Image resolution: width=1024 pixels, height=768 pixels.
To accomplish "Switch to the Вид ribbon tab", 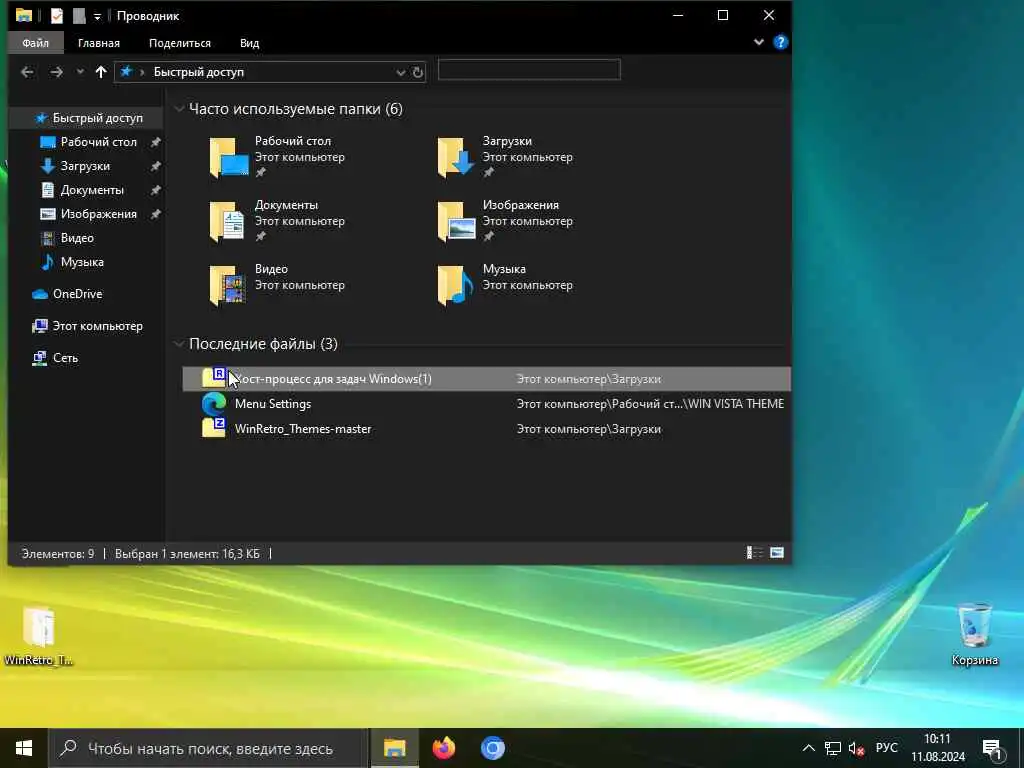I will (x=249, y=43).
